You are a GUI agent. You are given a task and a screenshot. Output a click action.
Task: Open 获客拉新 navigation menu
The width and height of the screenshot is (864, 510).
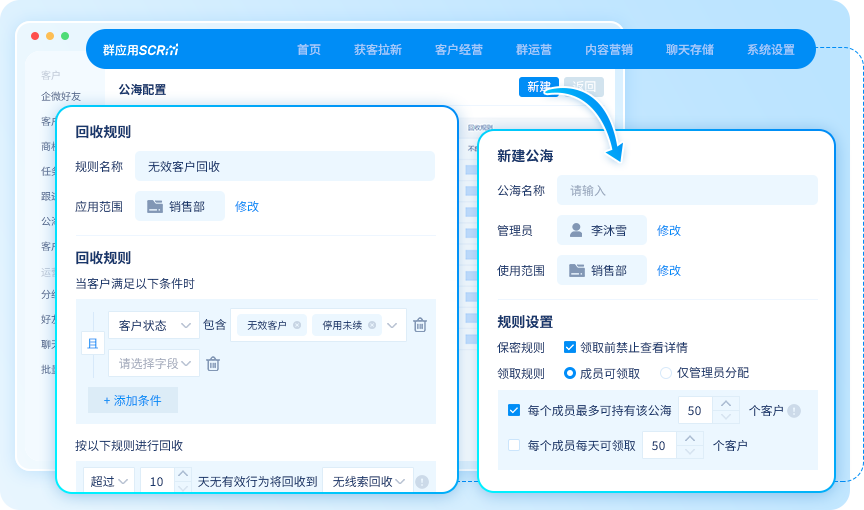click(x=377, y=50)
